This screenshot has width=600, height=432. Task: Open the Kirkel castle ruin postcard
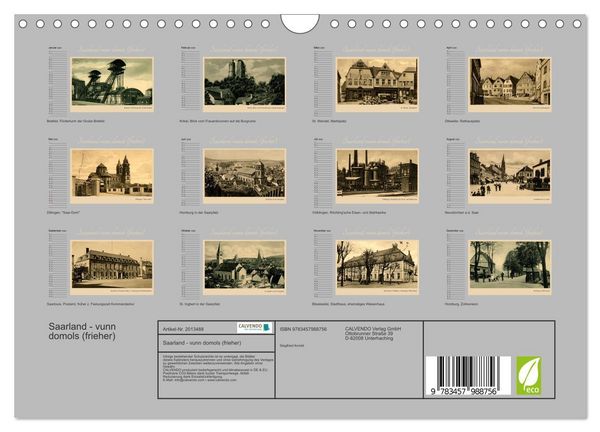tap(245, 84)
